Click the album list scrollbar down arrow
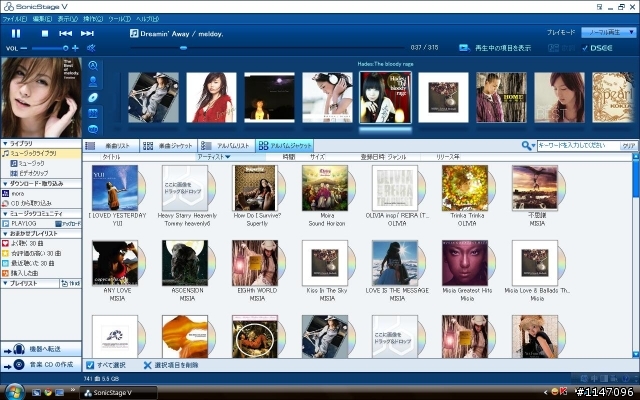 click(636, 354)
